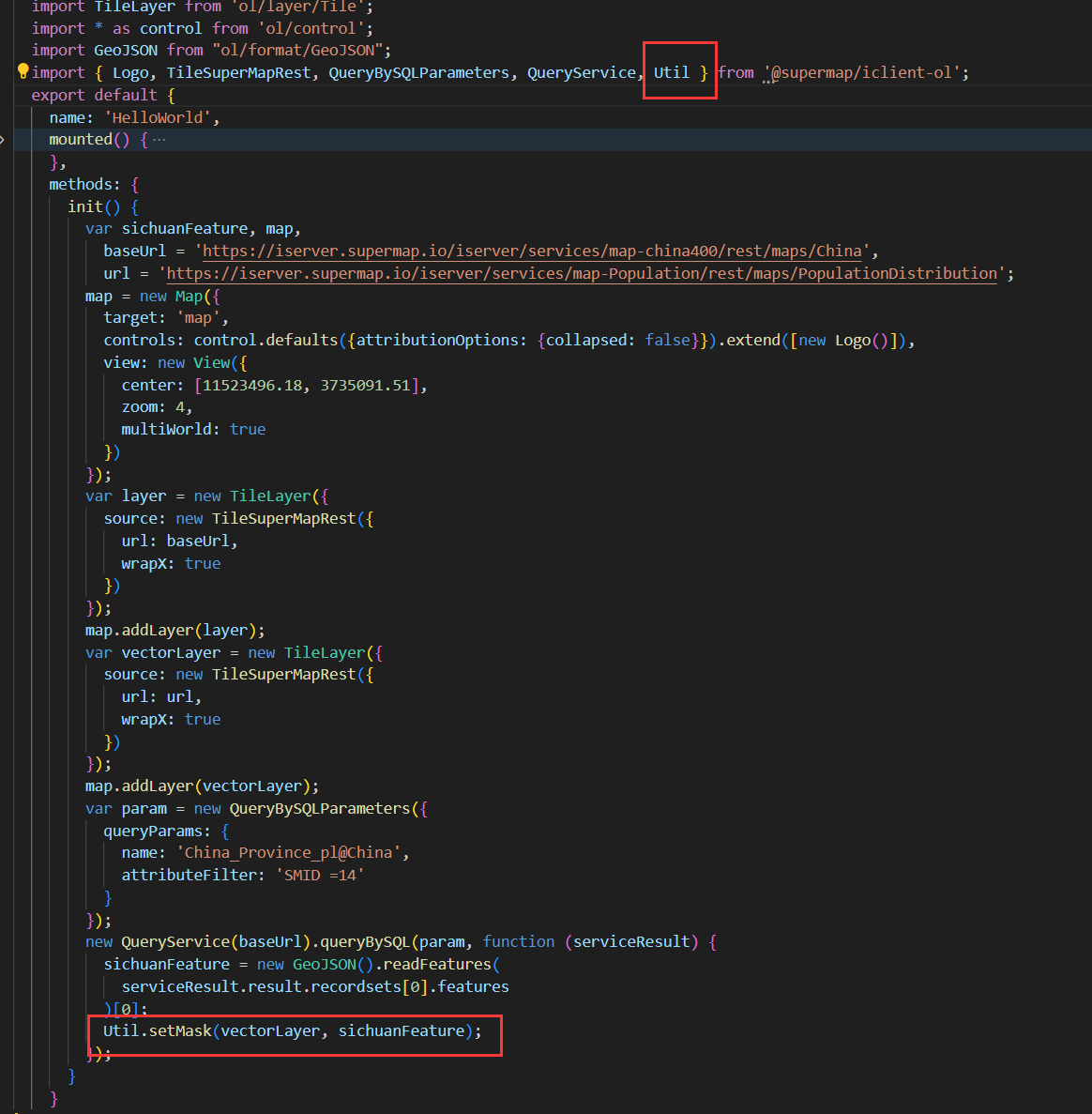
Task: Click 'attributionOptions' in control.defaults
Action: (437, 341)
